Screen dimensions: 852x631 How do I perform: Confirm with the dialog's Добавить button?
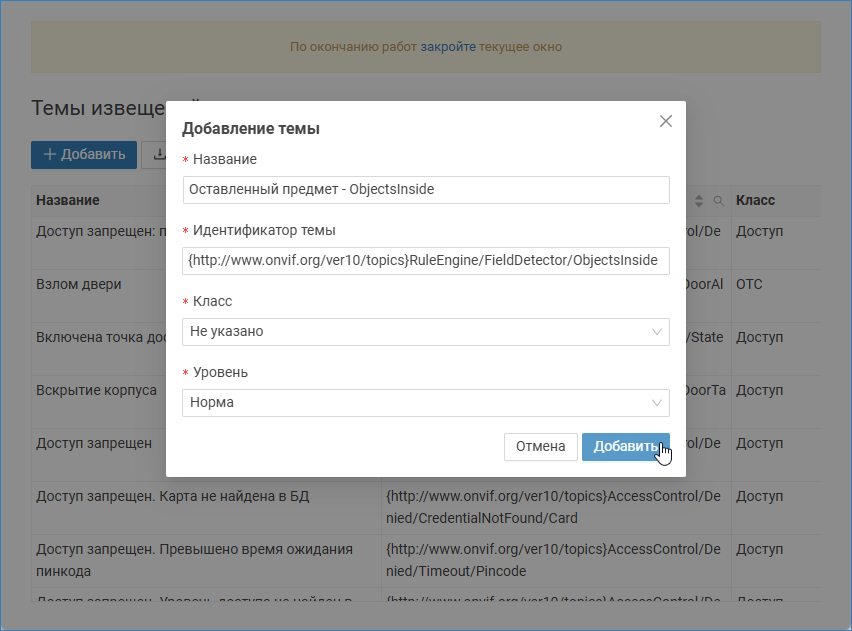pos(625,446)
